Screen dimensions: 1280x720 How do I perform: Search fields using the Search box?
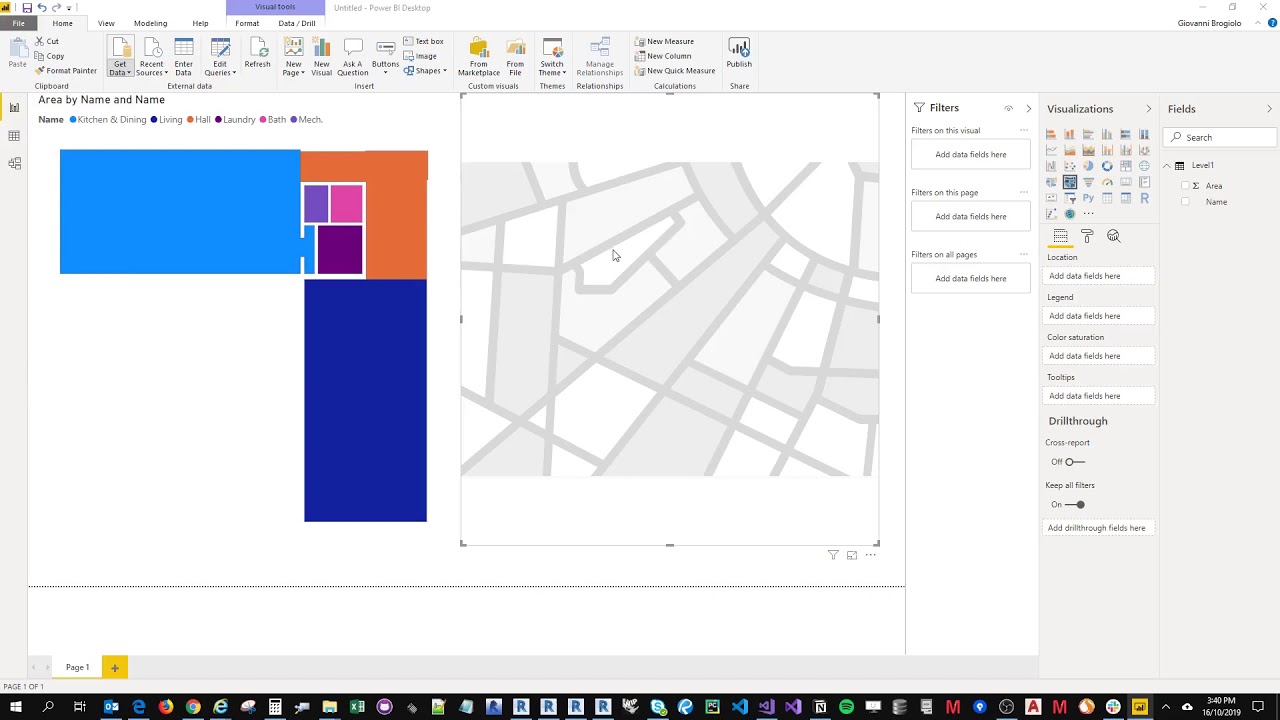click(1220, 137)
